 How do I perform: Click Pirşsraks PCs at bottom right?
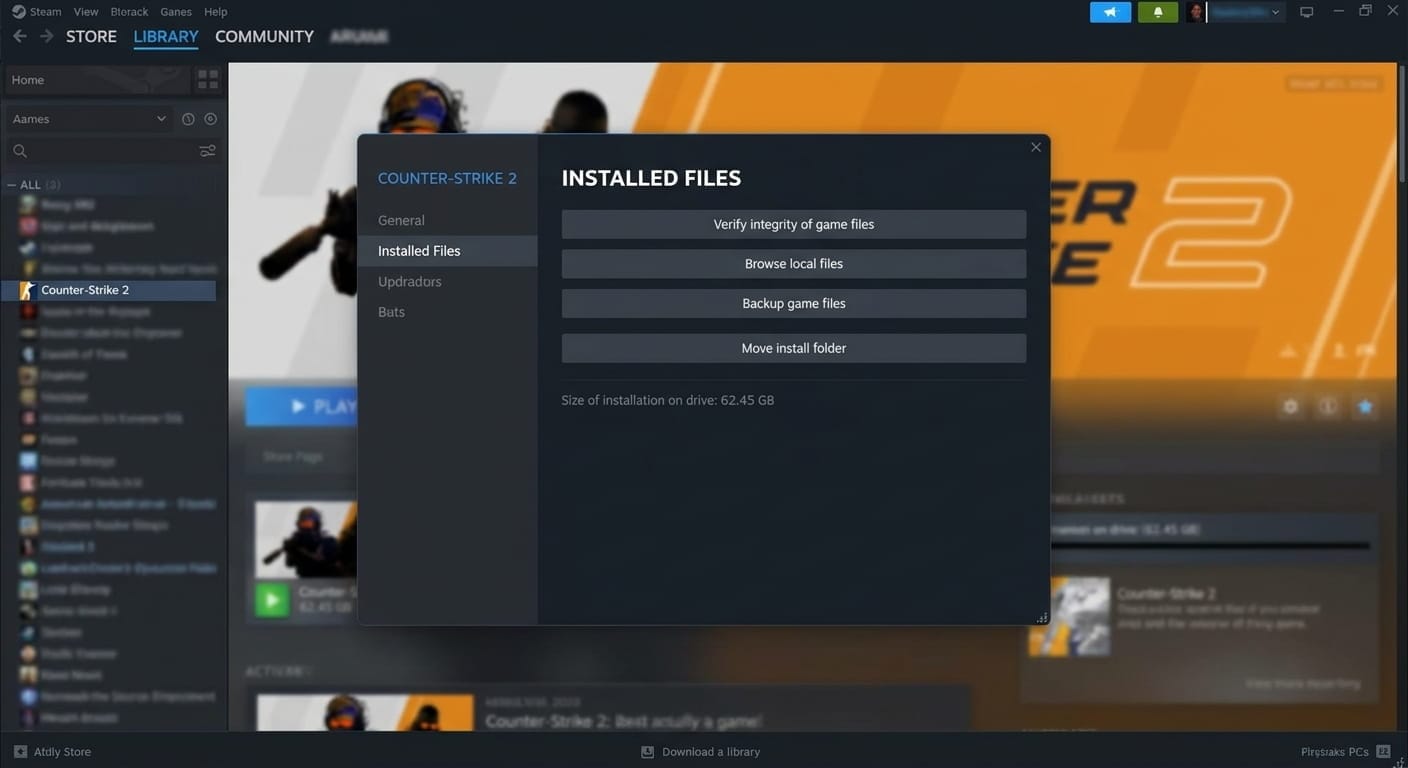point(1335,752)
